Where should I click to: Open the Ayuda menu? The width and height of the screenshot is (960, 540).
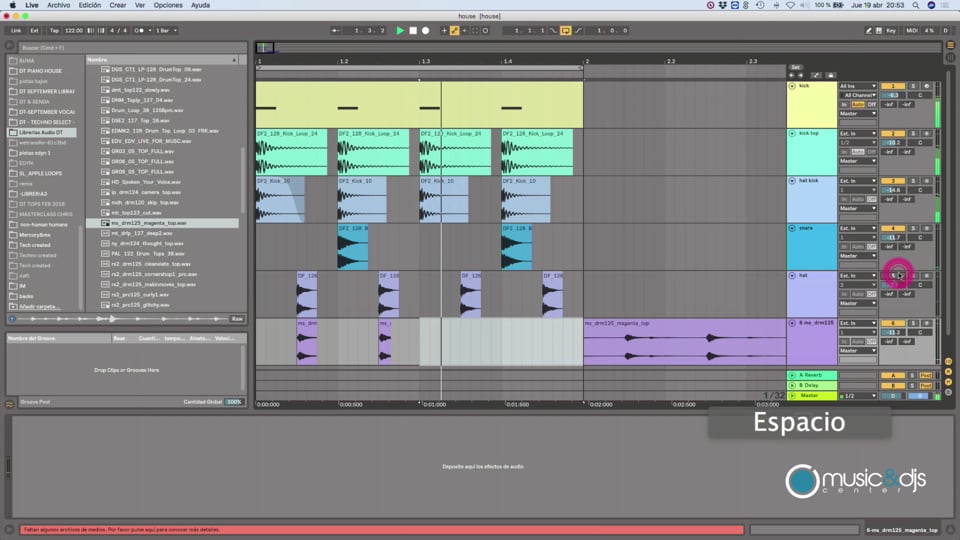point(200,5)
